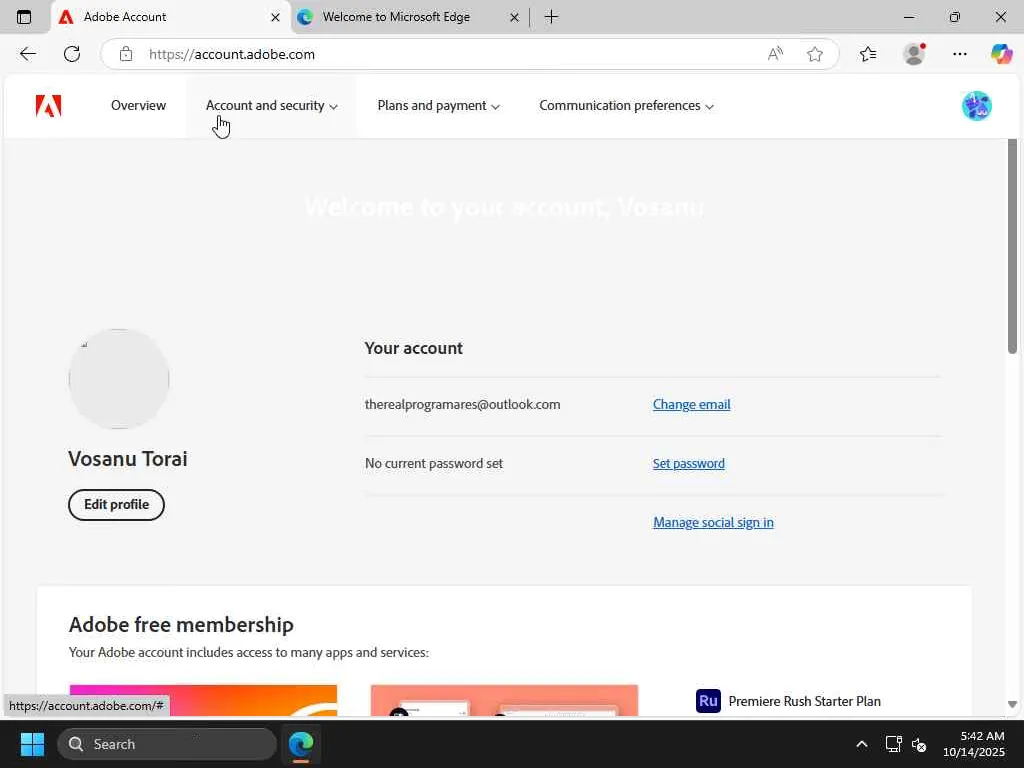
Task: Click the Edge icon in the taskbar
Action: (301, 744)
